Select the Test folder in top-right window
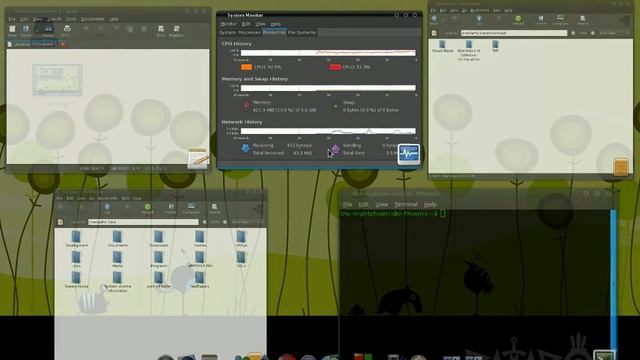640x360 pixels. pos(495,46)
